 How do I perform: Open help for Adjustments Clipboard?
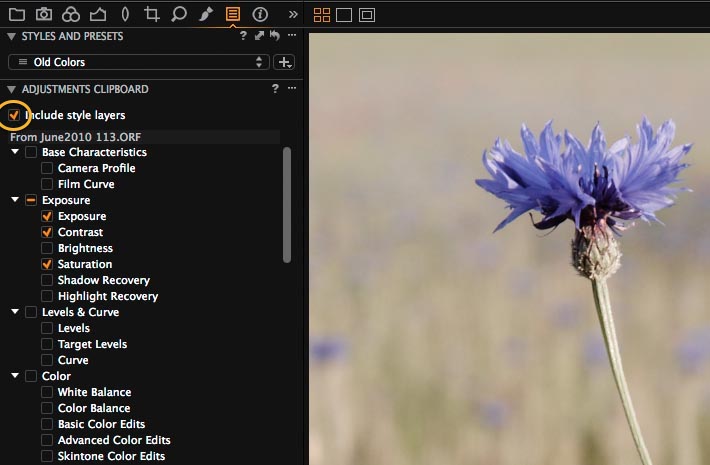tap(275, 88)
